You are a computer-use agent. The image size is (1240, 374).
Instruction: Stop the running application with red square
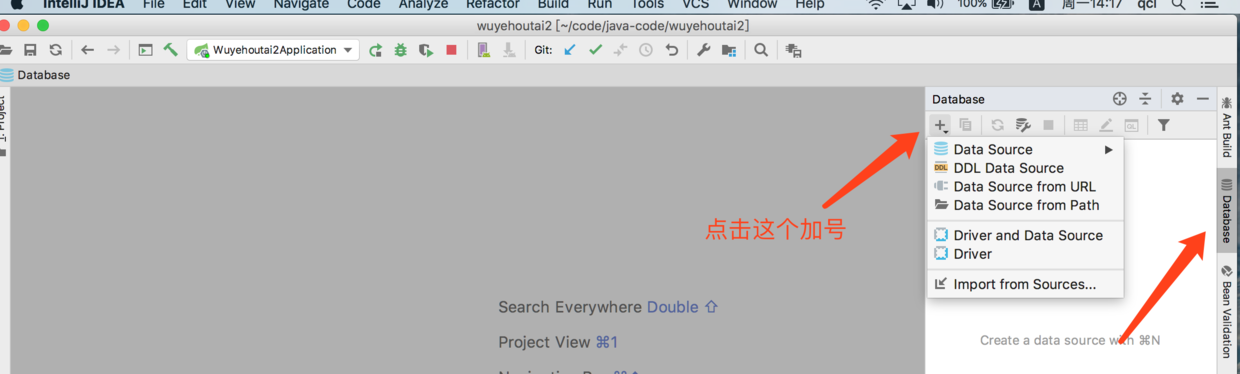(x=451, y=50)
